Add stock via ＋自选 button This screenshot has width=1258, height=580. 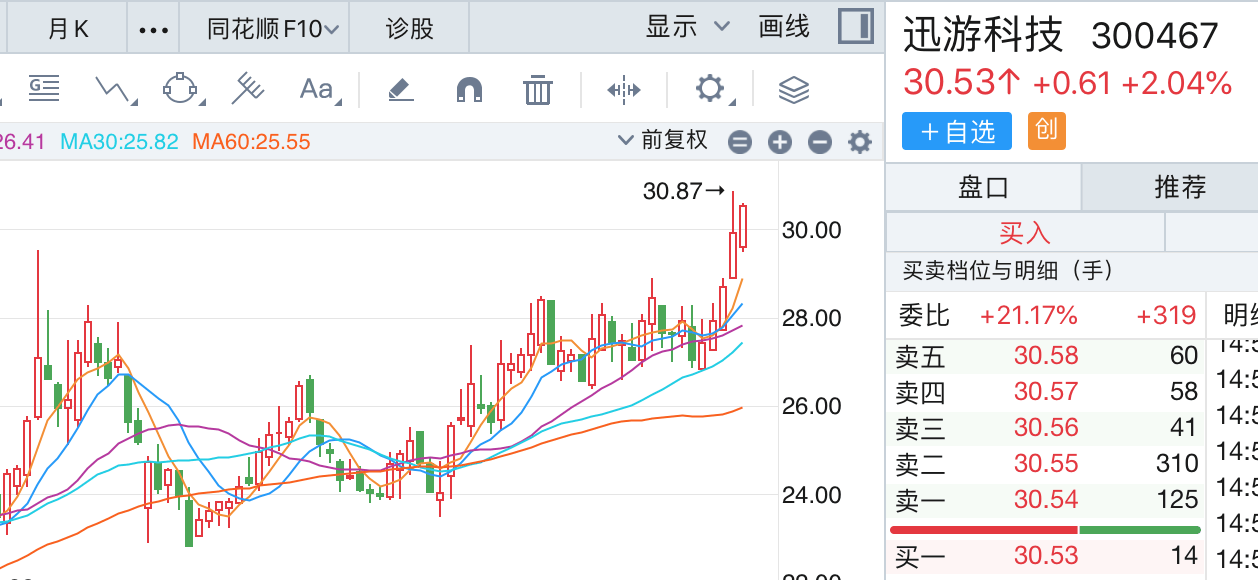[x=956, y=131]
